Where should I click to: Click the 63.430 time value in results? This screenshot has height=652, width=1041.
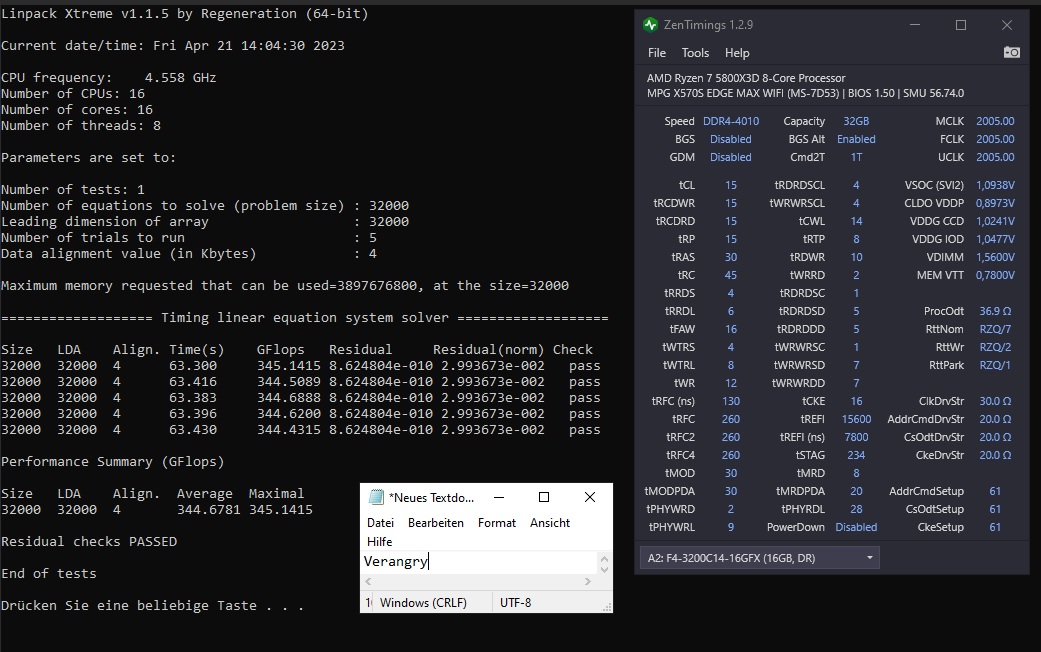point(193,430)
